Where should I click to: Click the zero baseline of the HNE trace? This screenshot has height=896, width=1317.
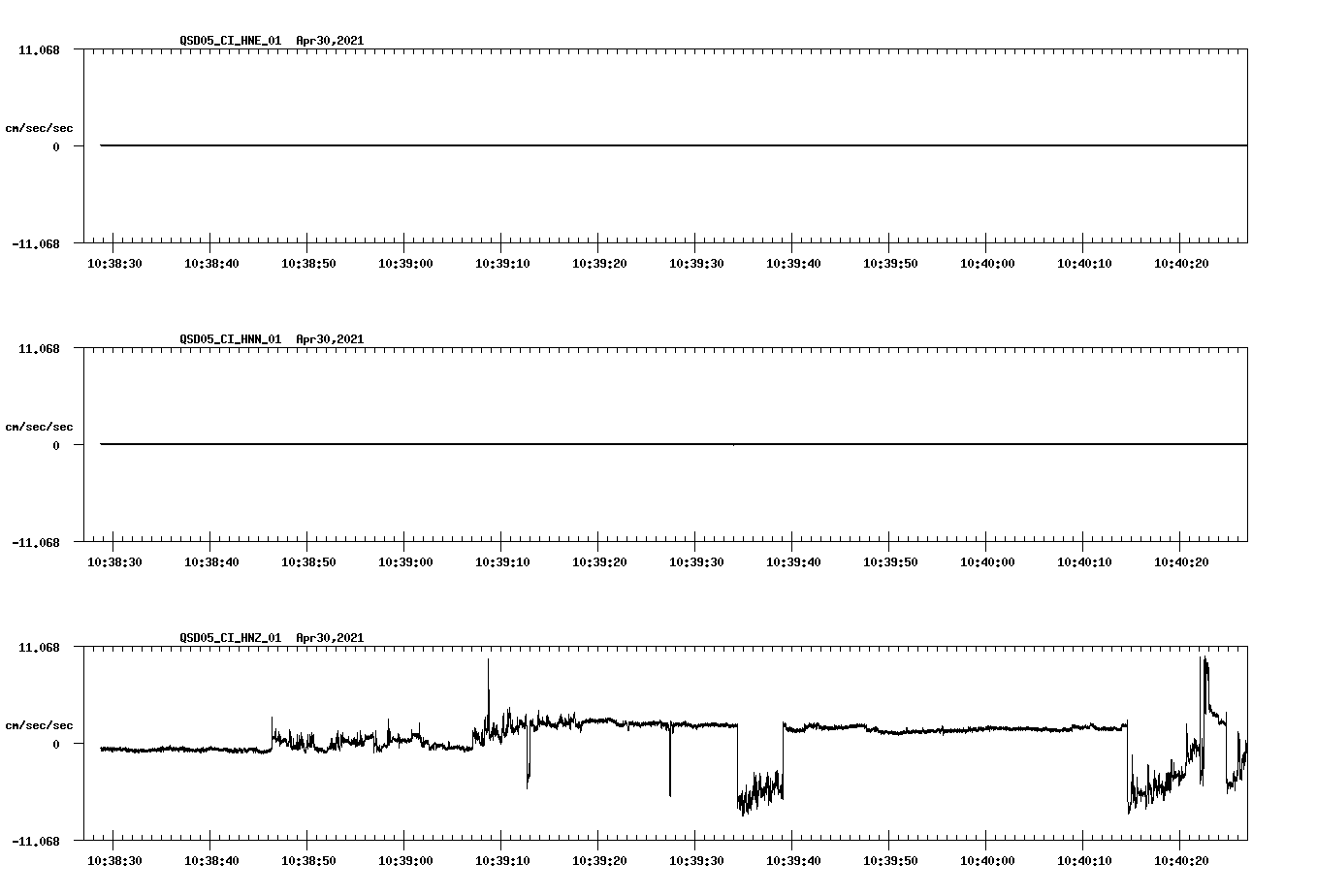[582, 144]
